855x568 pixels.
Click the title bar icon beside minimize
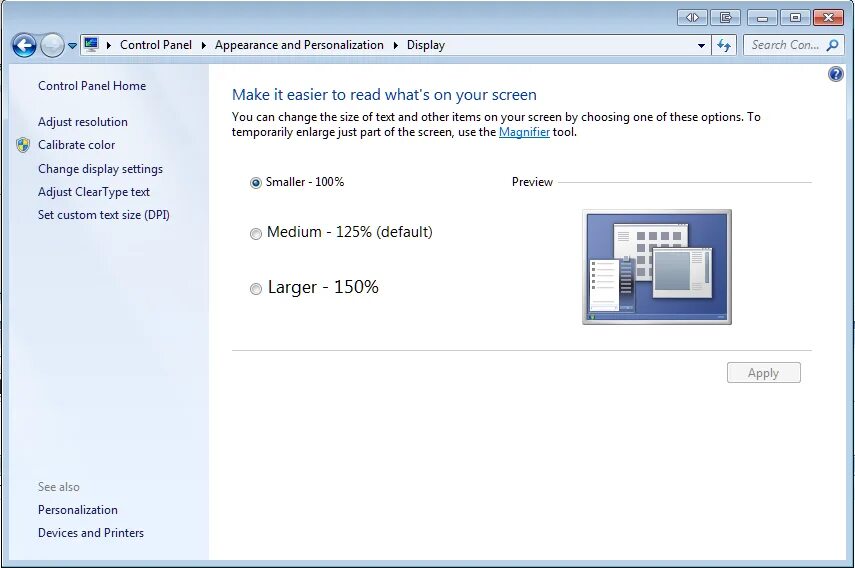725,17
